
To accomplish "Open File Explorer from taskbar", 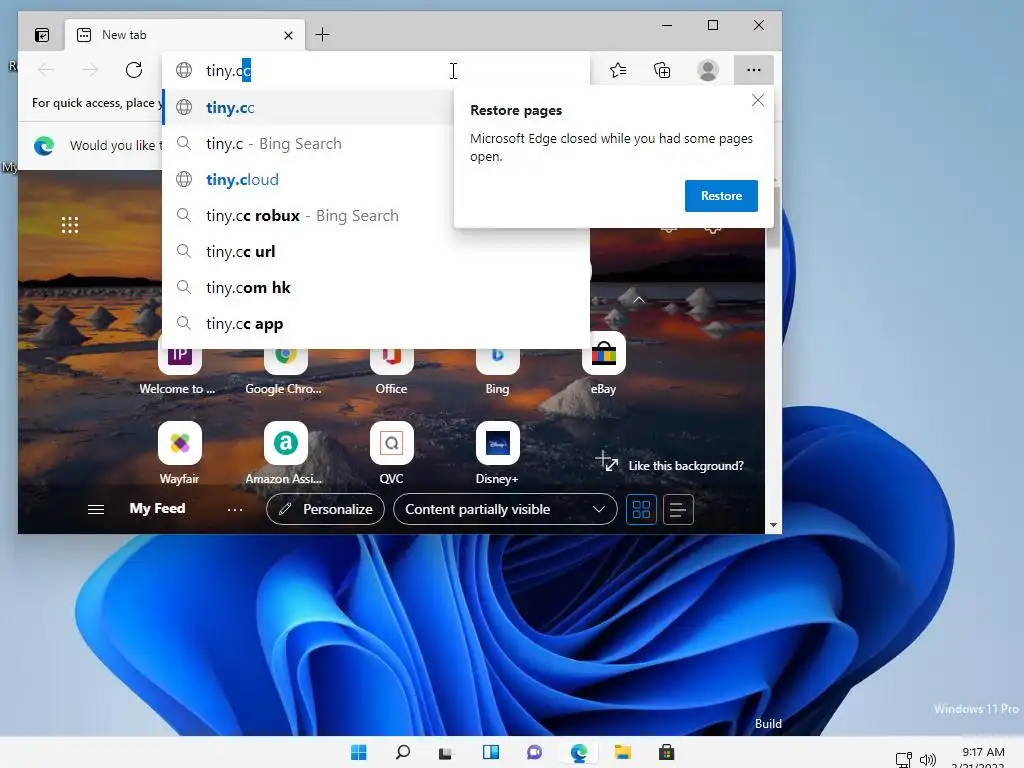I will (622, 752).
